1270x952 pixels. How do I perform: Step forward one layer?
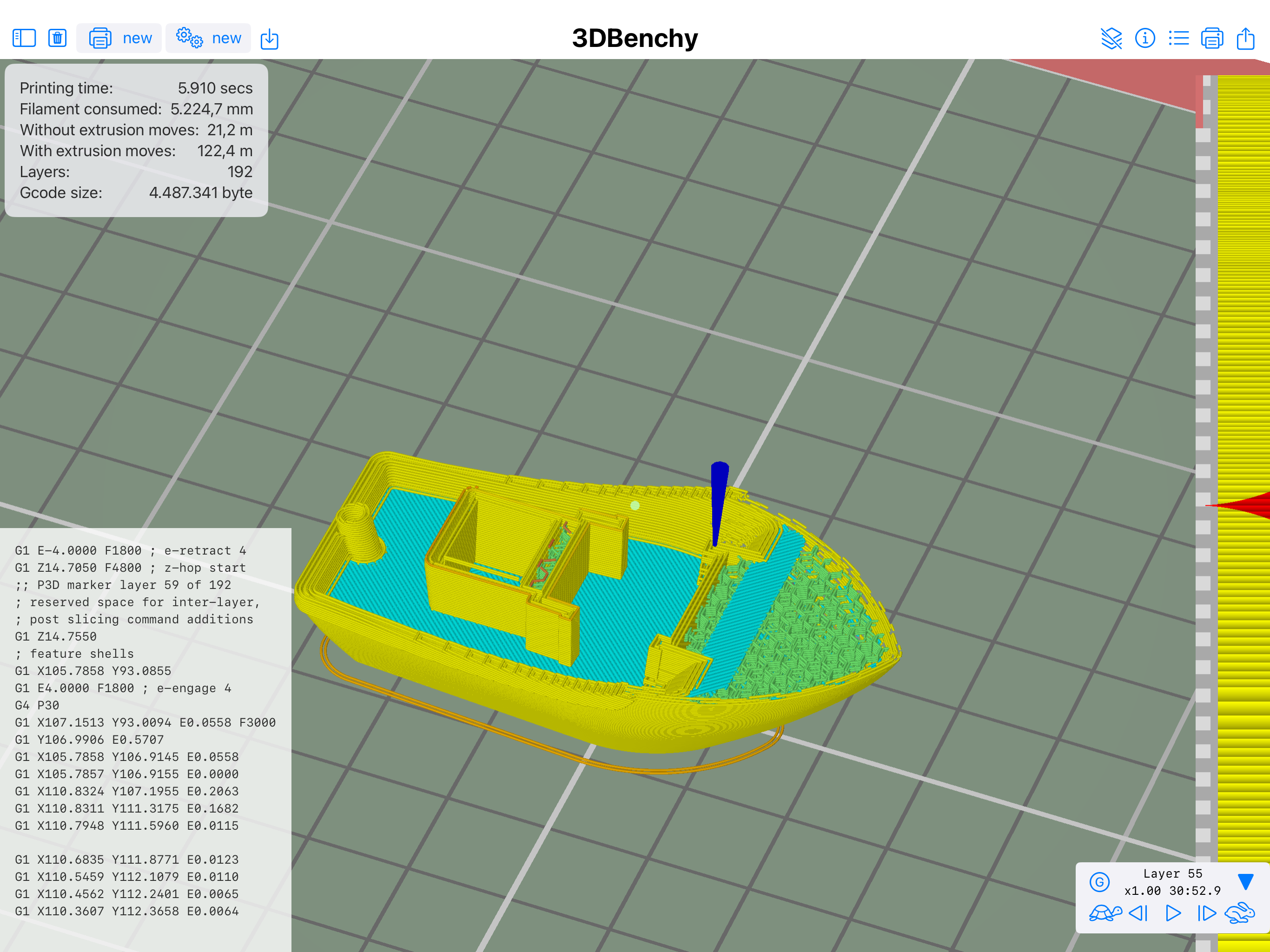(1207, 913)
